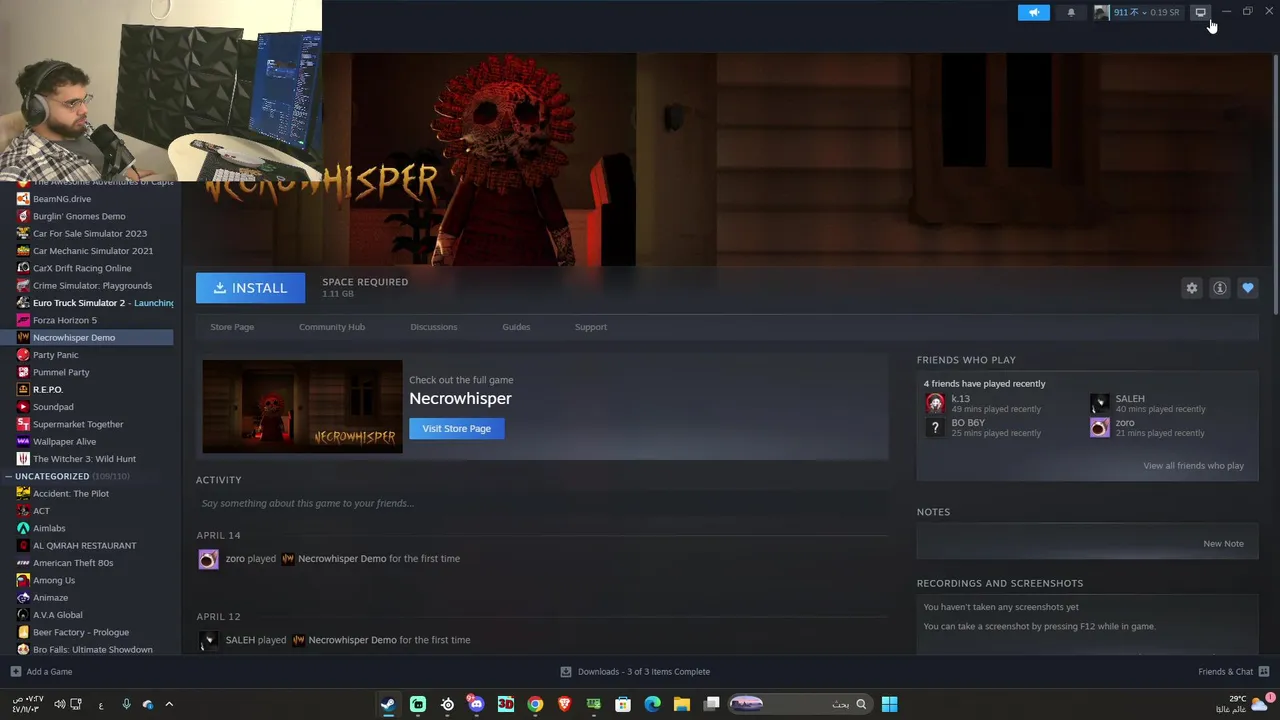Image resolution: width=1280 pixels, height=720 pixels.
Task: Open the Store Page tab
Action: tap(232, 327)
